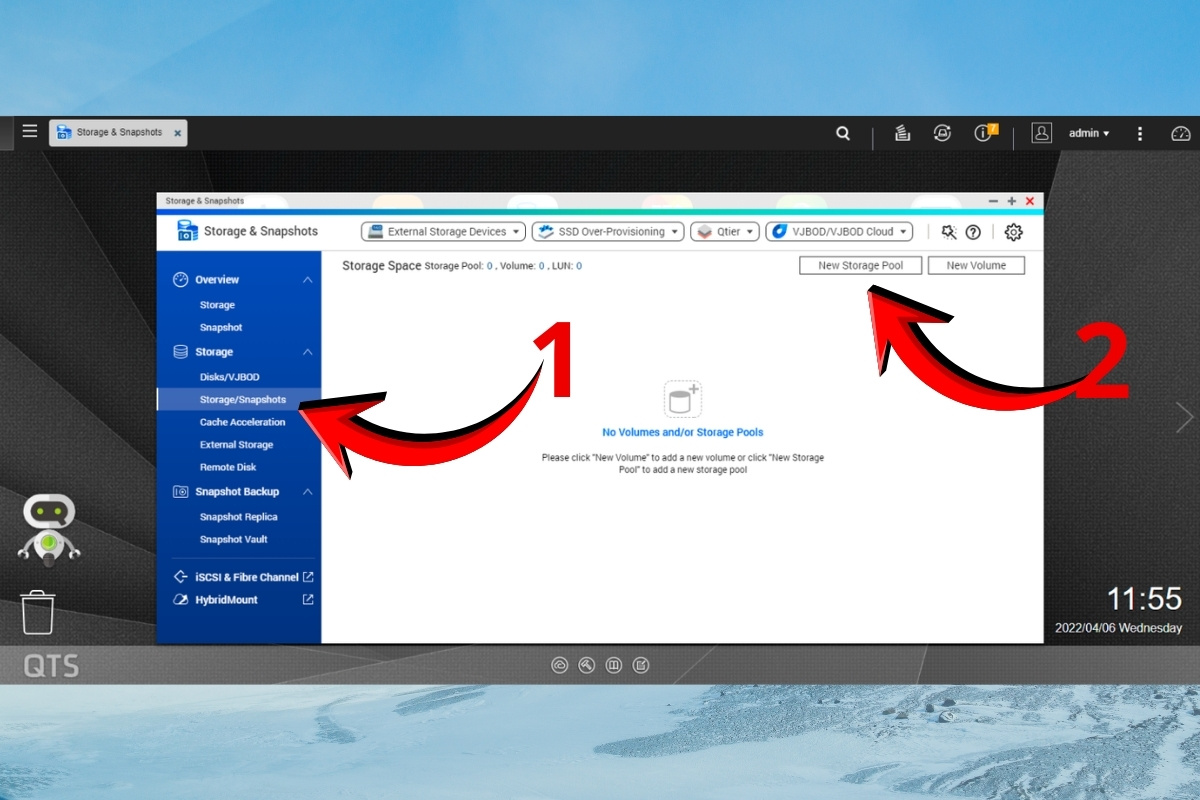1200x800 pixels.
Task: Click the Storage disk stack icon in the sidebar
Action: 181,352
